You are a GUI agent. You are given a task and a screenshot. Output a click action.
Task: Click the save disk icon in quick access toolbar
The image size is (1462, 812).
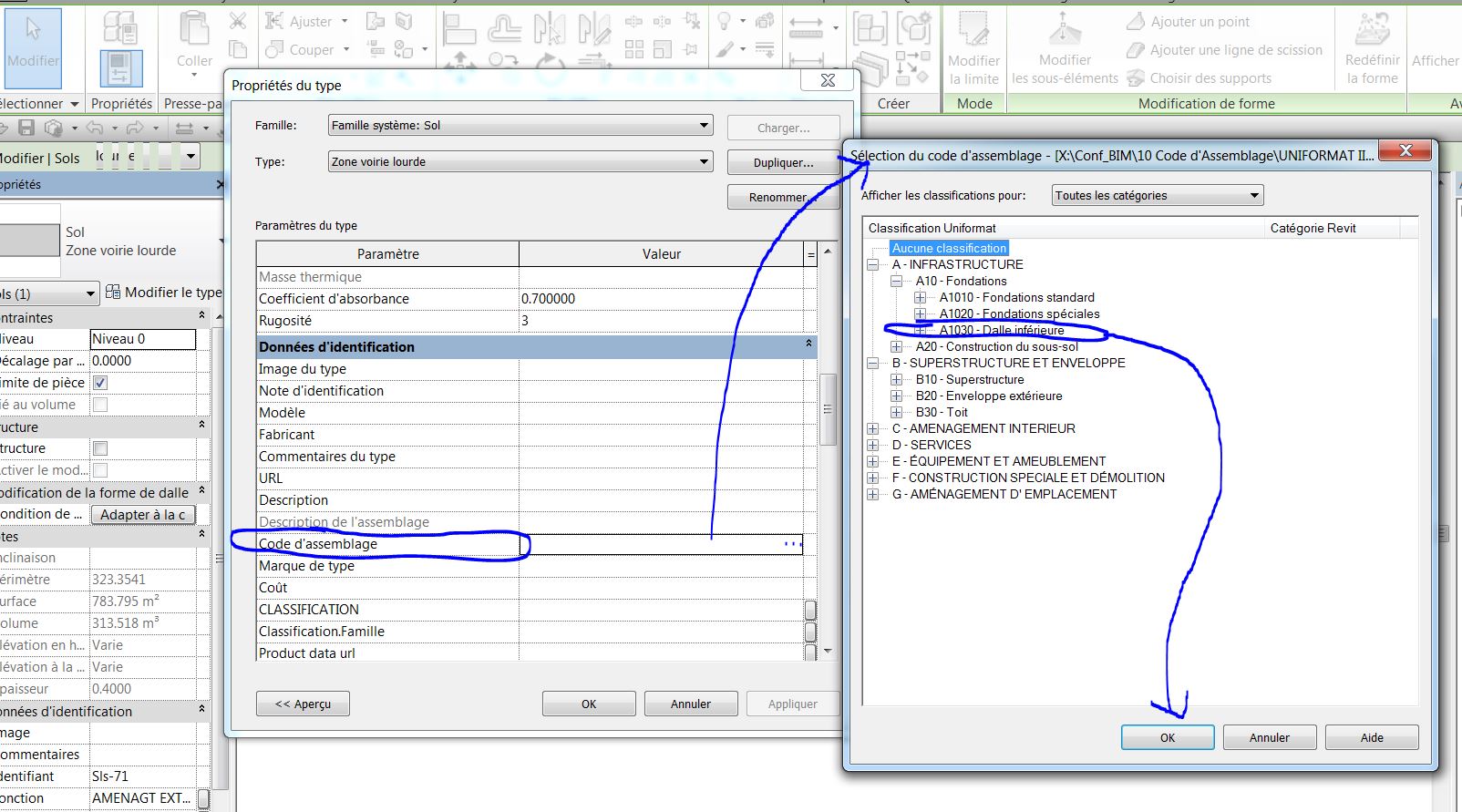pyautogui.click(x=26, y=128)
